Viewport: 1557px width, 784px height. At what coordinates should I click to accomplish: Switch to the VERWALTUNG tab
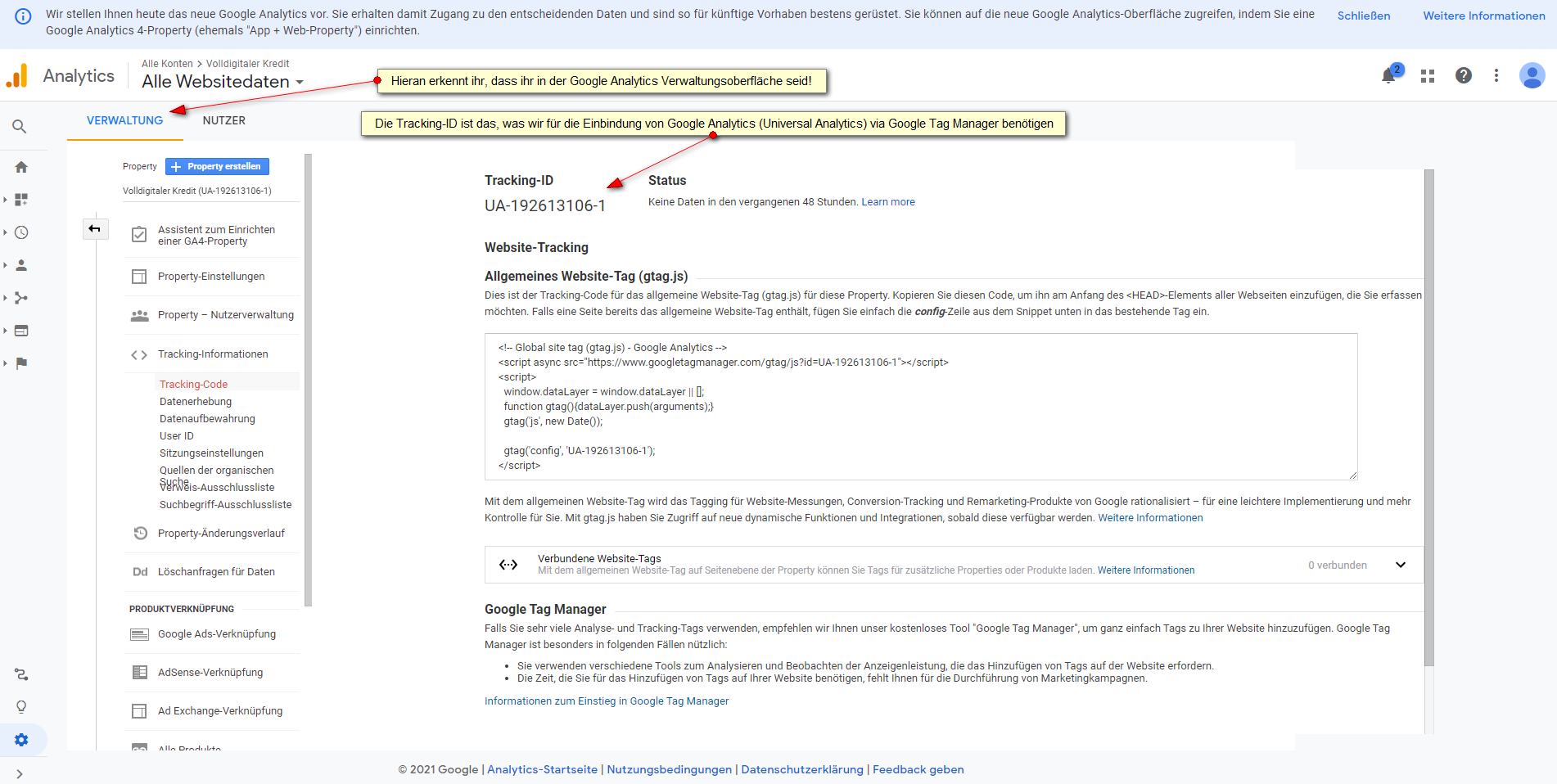[125, 120]
